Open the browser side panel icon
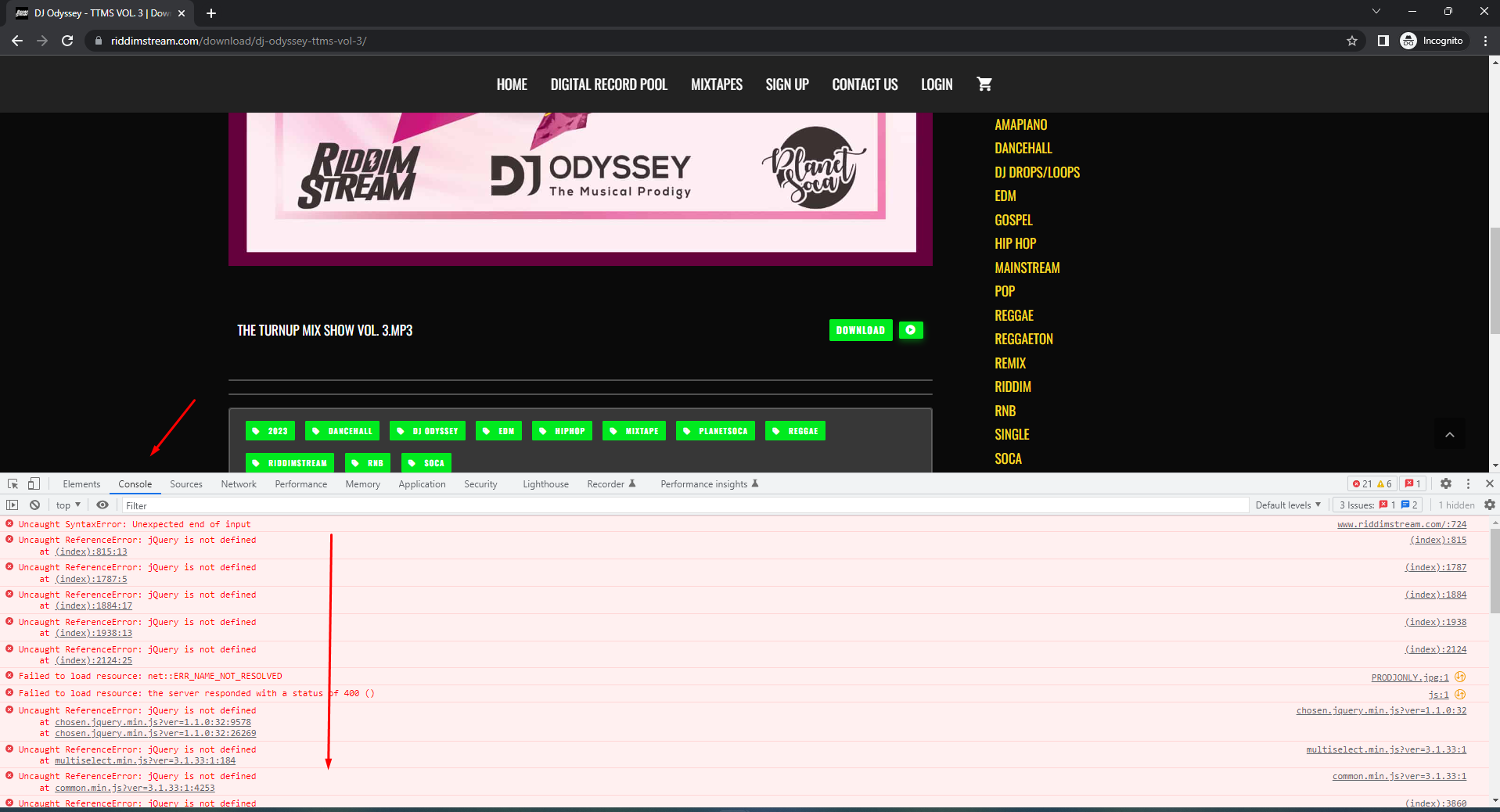Image resolution: width=1500 pixels, height=812 pixels. tap(1383, 41)
